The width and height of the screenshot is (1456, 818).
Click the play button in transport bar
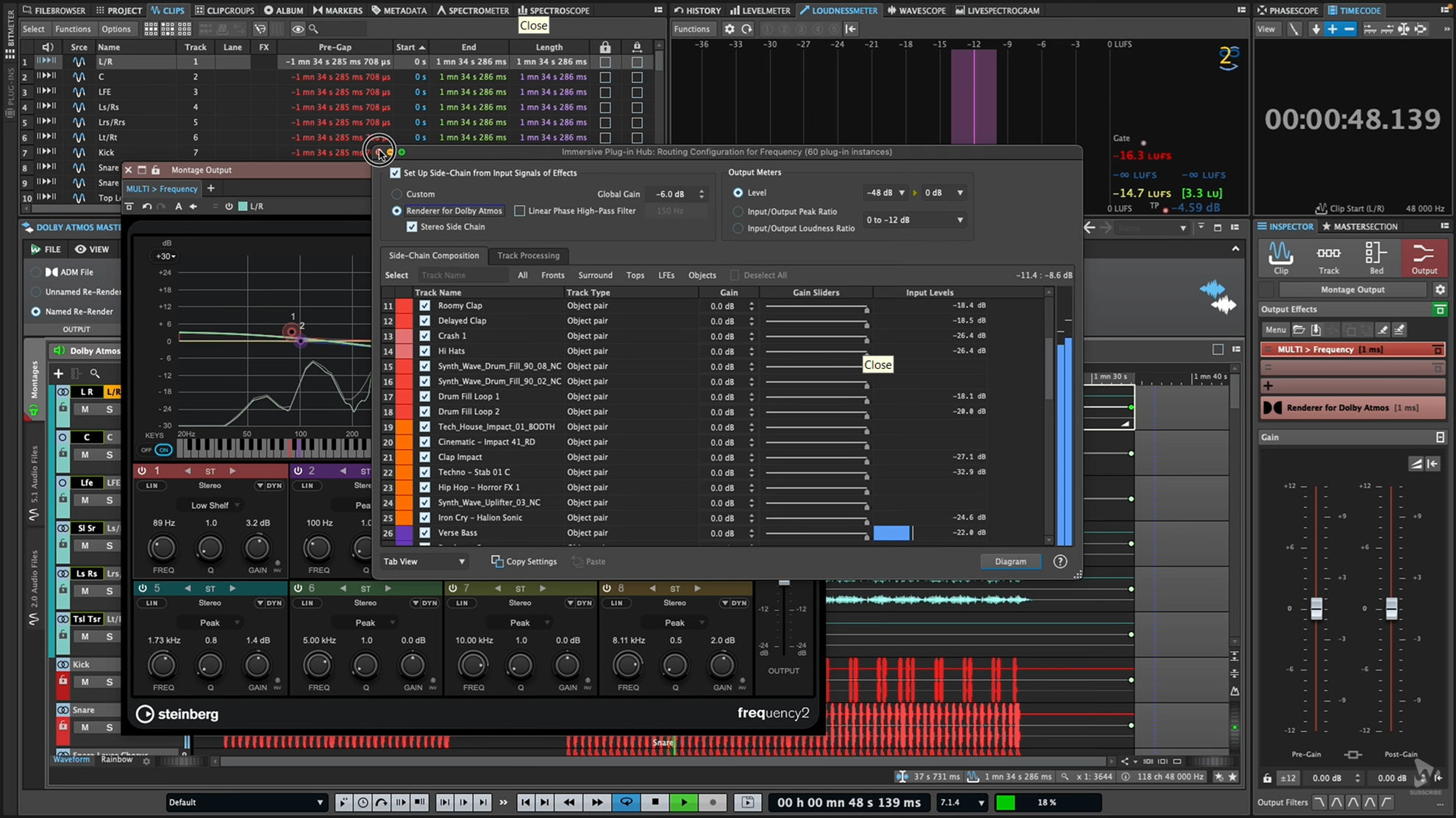(684, 802)
